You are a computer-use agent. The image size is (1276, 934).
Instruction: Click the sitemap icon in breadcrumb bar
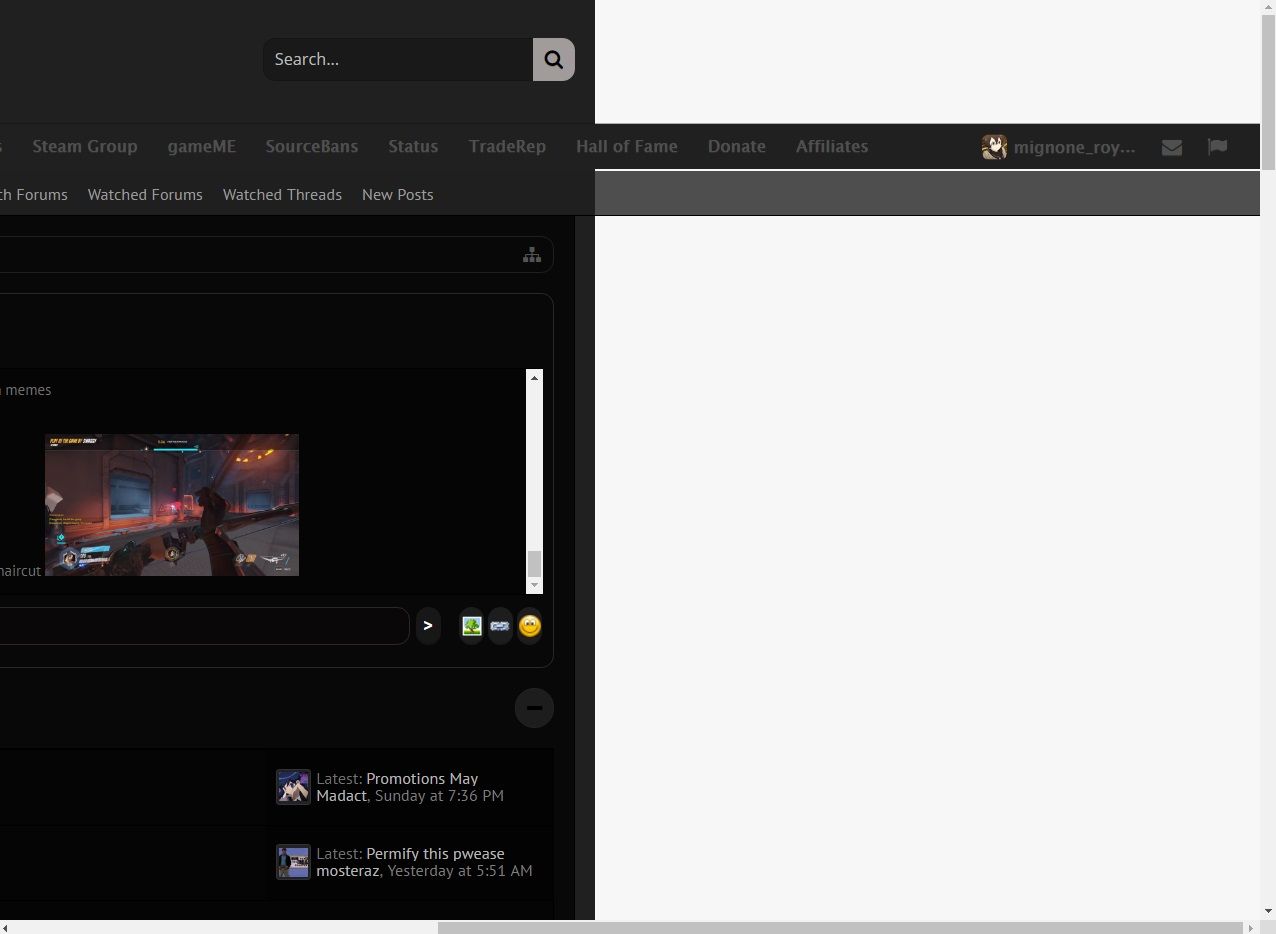point(532,256)
